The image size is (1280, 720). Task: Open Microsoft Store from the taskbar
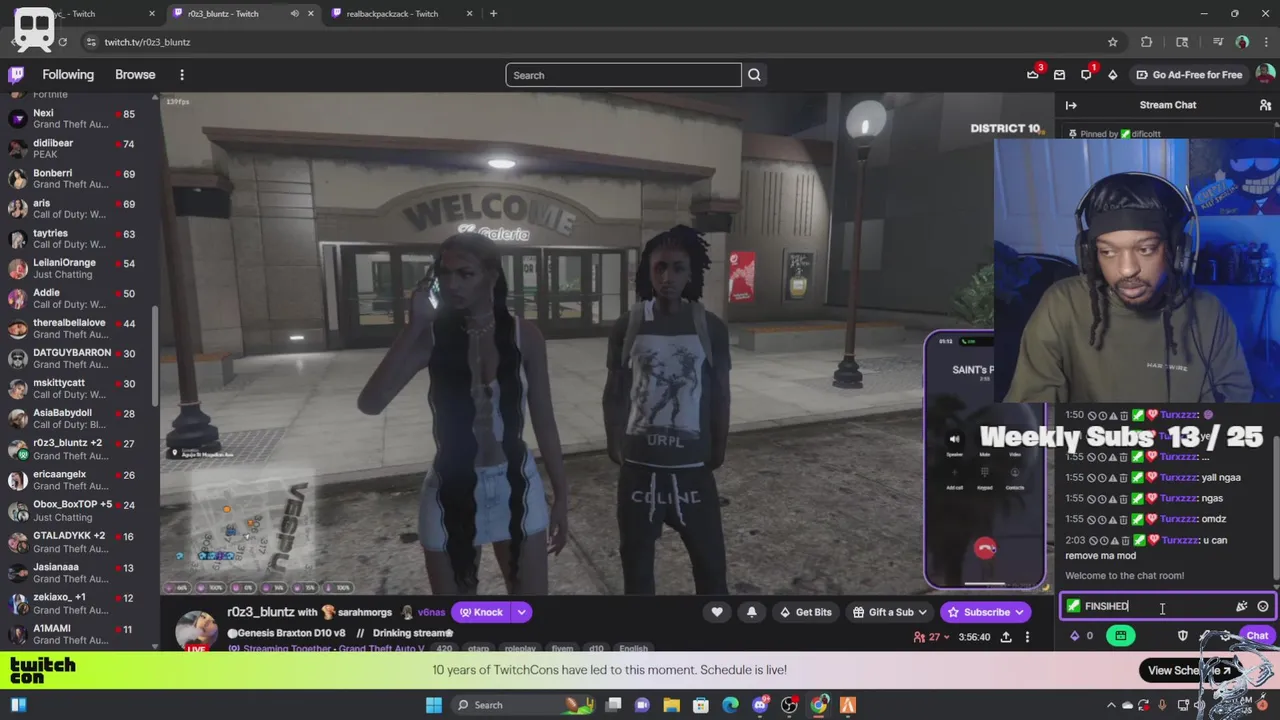(701, 705)
